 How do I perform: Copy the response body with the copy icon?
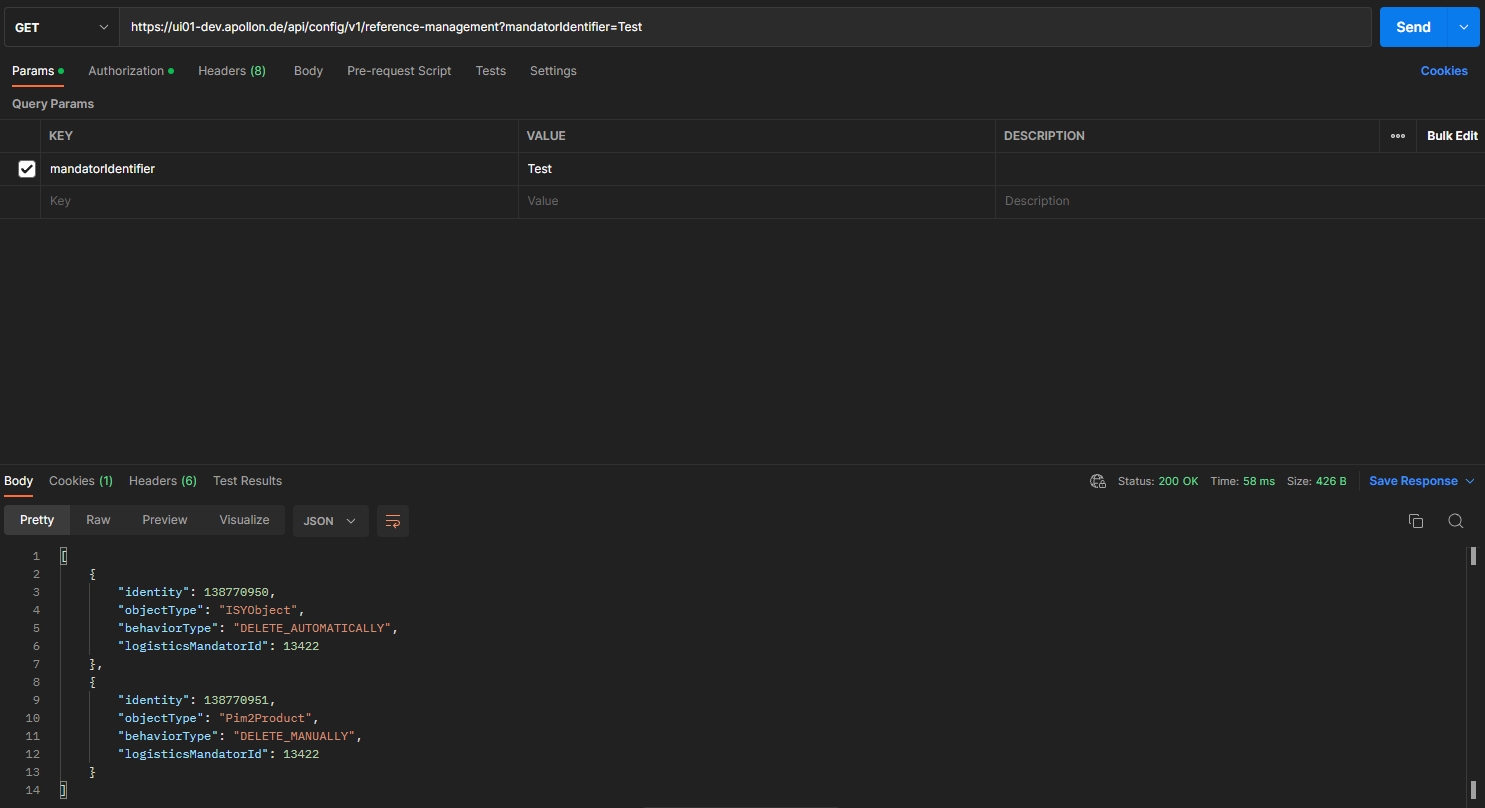[1415, 521]
